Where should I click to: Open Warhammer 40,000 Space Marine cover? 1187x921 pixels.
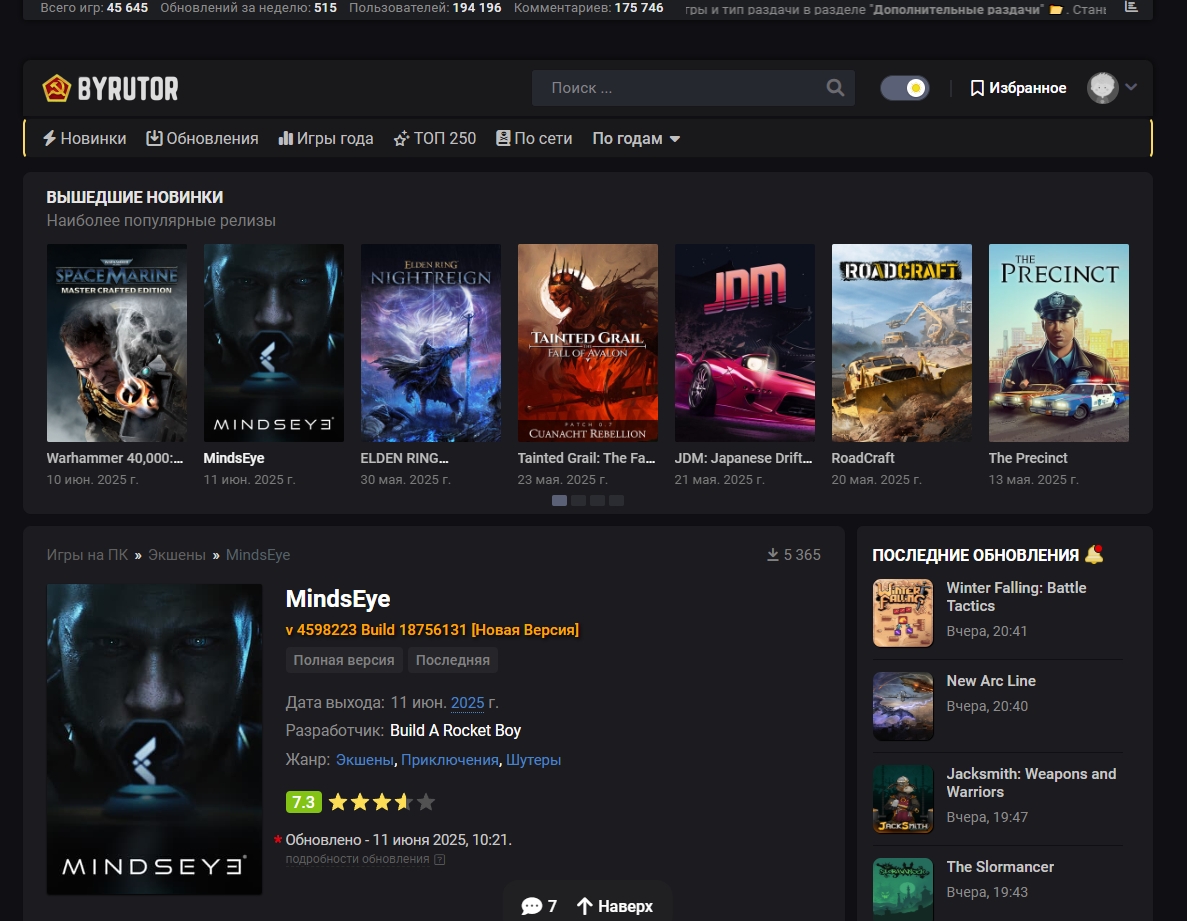pyautogui.click(x=117, y=343)
